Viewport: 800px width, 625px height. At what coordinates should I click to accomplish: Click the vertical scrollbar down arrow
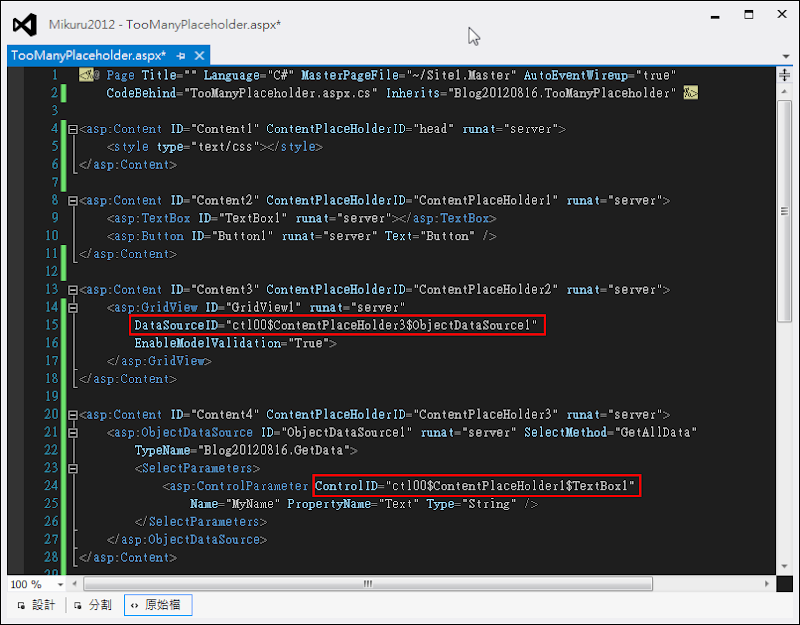[x=784, y=566]
